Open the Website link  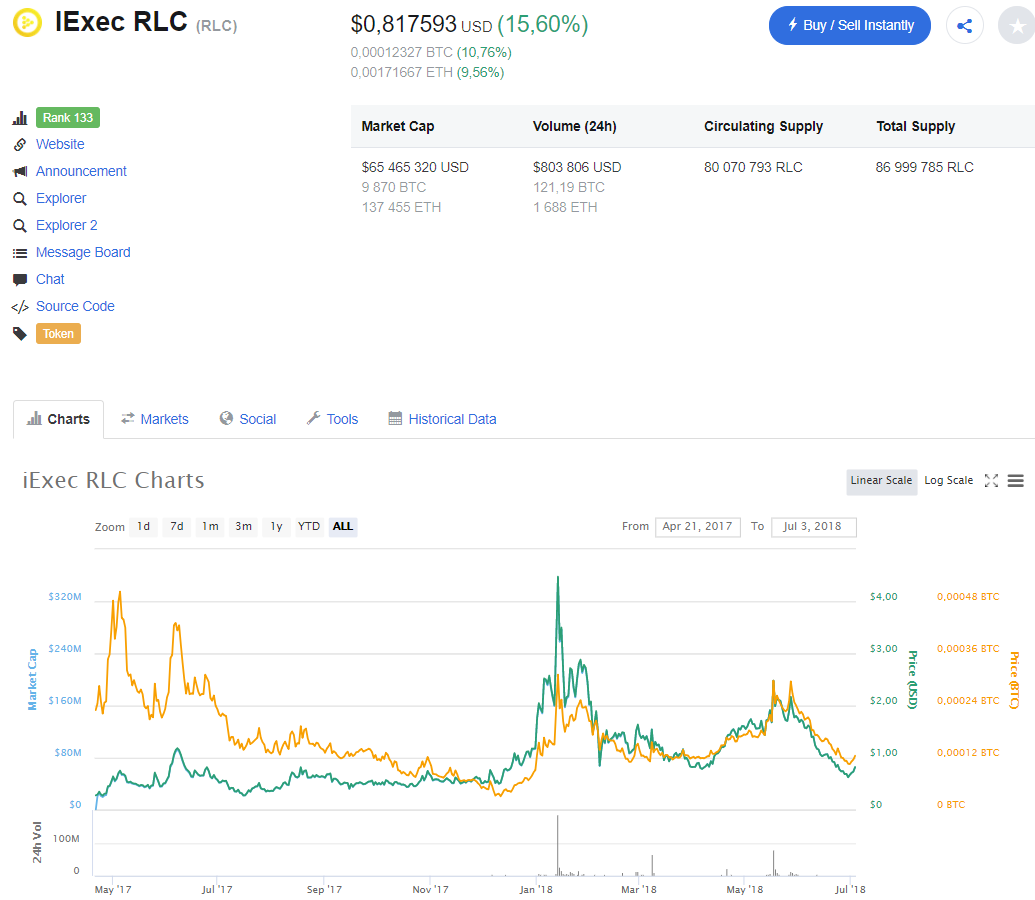(60, 144)
